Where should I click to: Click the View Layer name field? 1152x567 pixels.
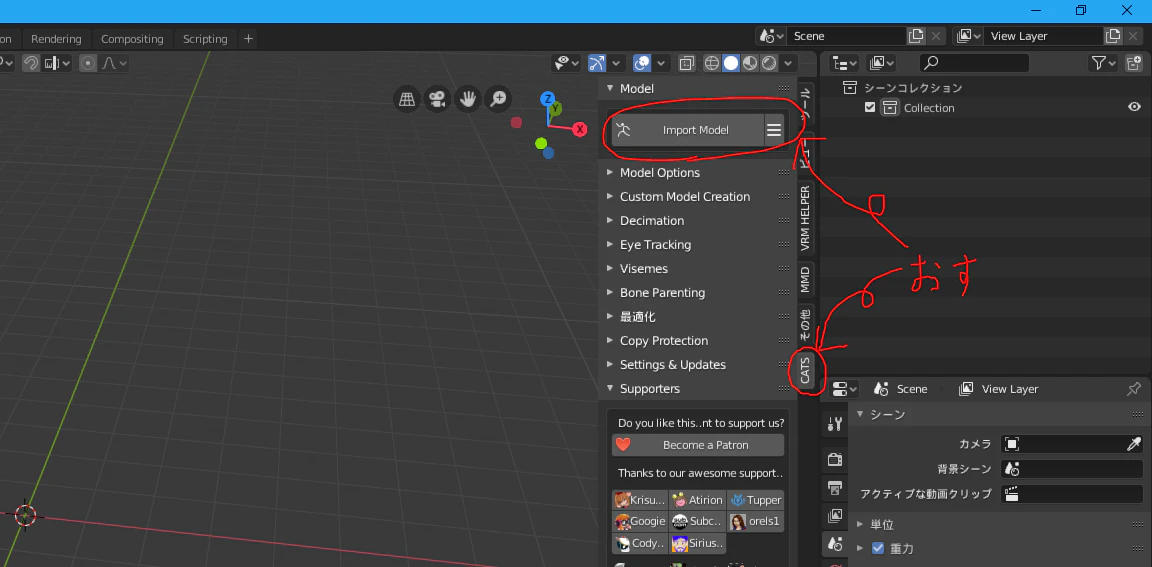[1043, 36]
